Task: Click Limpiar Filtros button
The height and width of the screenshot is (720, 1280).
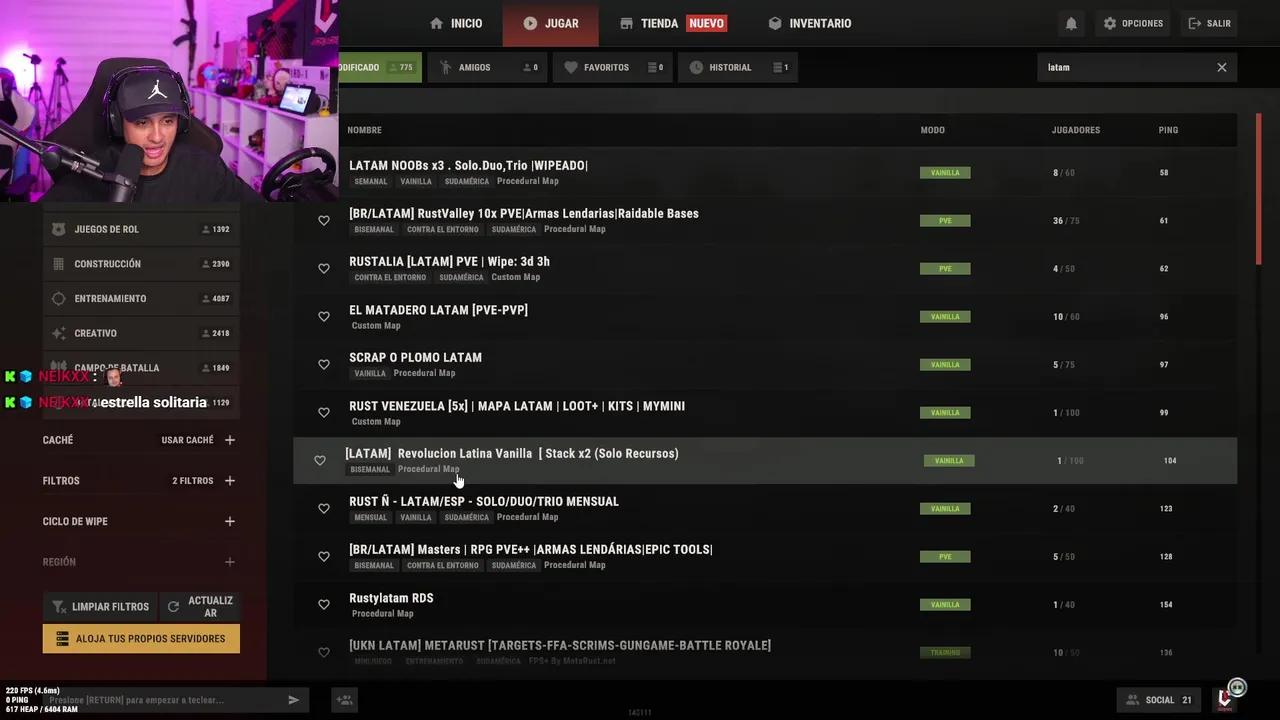Action: point(100,607)
